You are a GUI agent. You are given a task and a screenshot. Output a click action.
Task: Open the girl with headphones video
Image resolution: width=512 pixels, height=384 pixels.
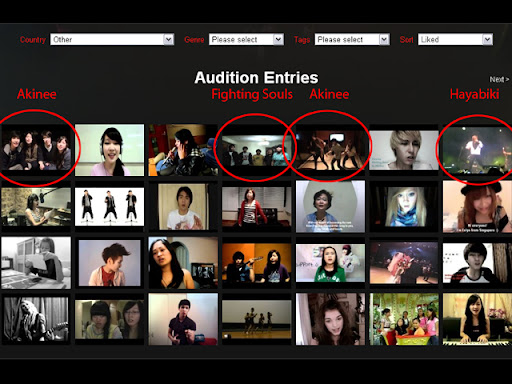(x=109, y=150)
